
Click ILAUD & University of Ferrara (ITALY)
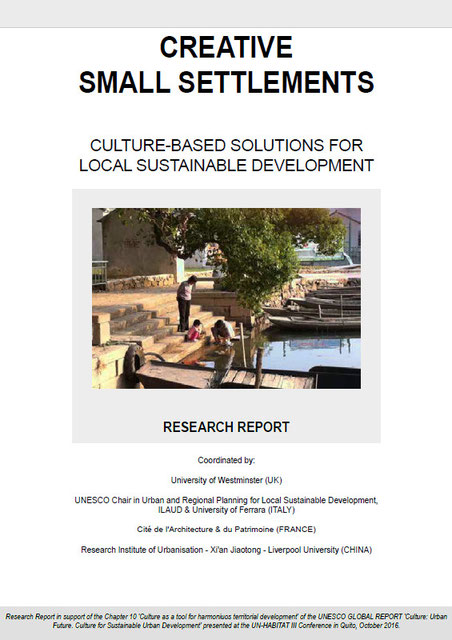pos(226,510)
